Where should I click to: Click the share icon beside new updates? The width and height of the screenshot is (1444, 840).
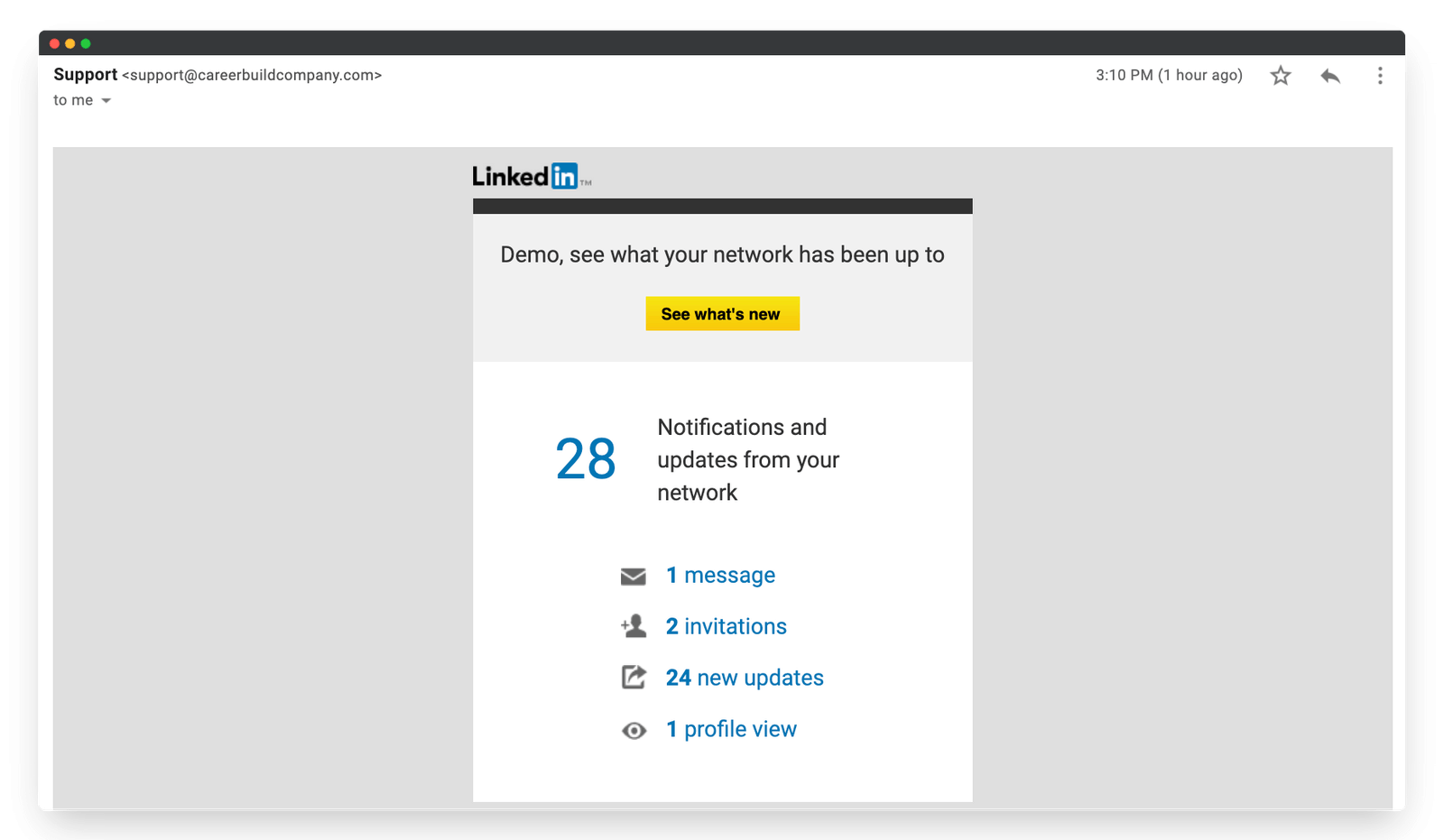point(634,677)
